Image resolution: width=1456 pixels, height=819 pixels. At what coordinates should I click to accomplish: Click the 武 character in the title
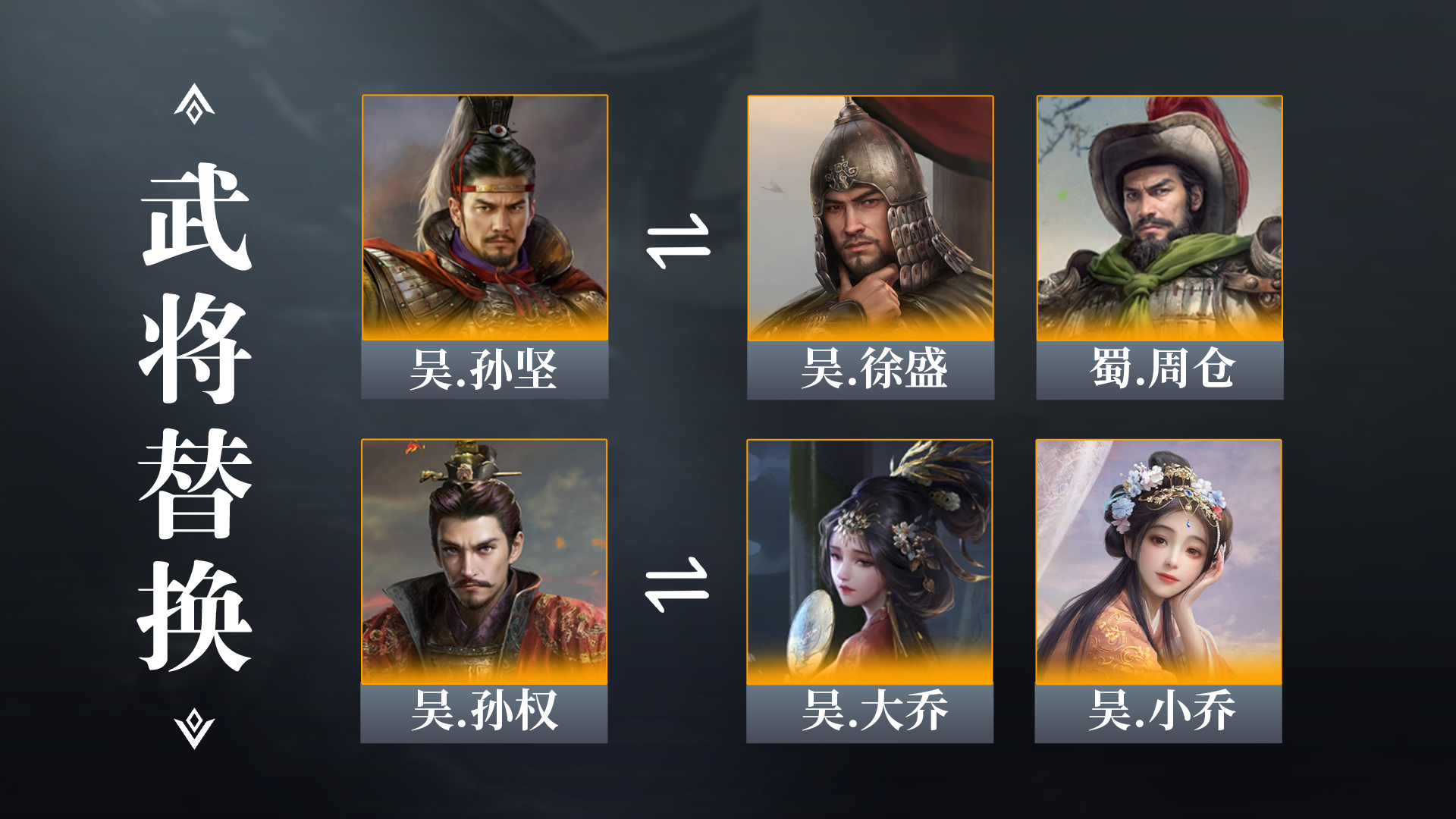tap(196, 215)
